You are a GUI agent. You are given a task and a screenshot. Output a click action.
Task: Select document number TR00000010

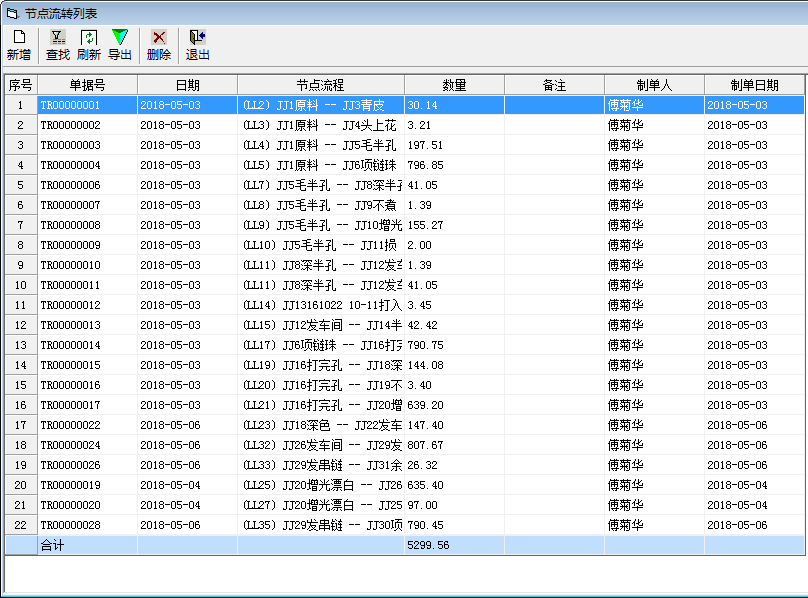coord(88,265)
